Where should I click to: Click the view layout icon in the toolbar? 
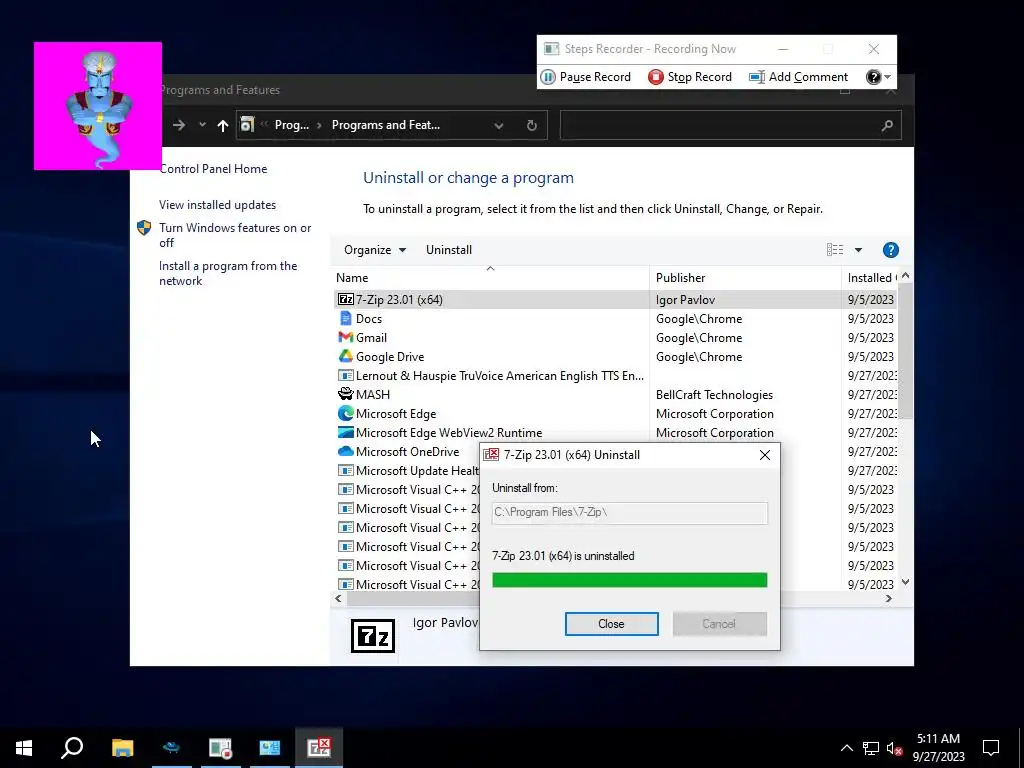point(835,250)
